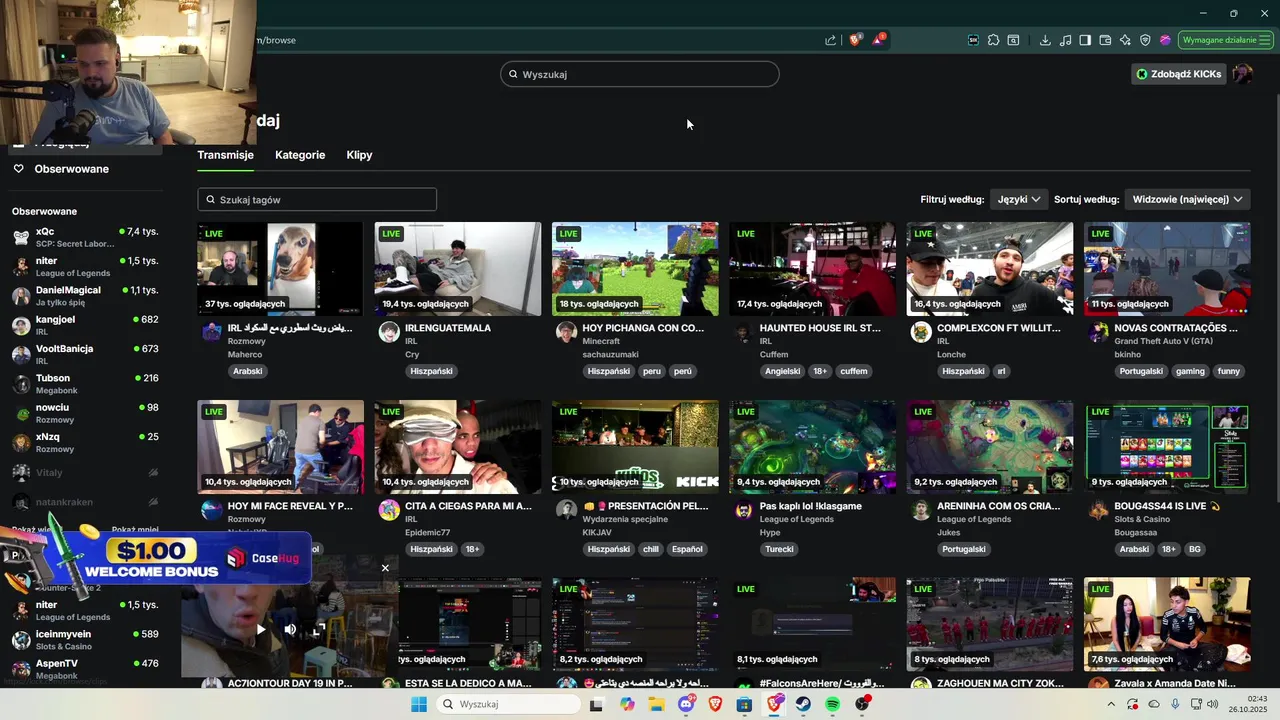Show hidden system tray icons chevron

click(x=1110, y=704)
